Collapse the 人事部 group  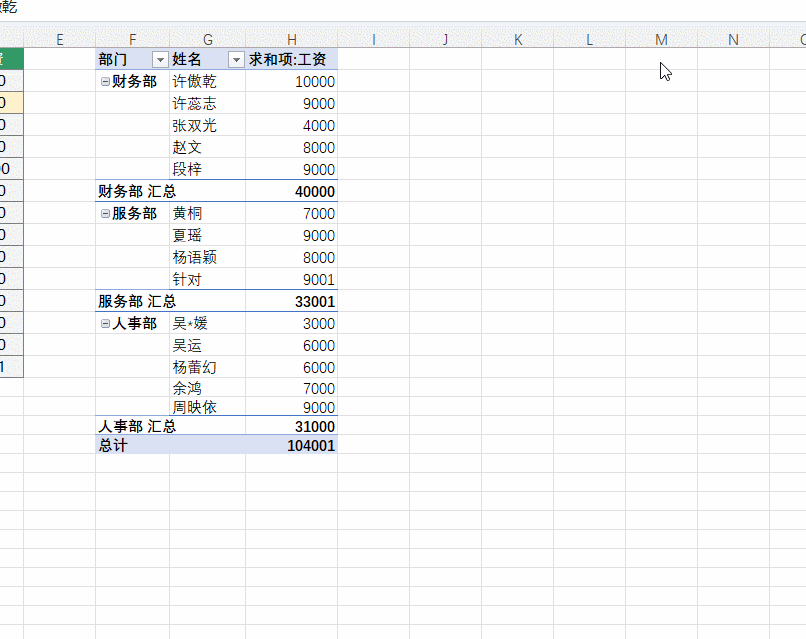(105, 324)
